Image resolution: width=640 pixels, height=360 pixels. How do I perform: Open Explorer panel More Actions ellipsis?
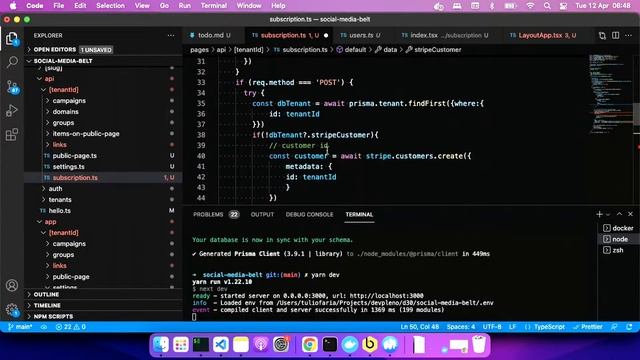pos(171,36)
